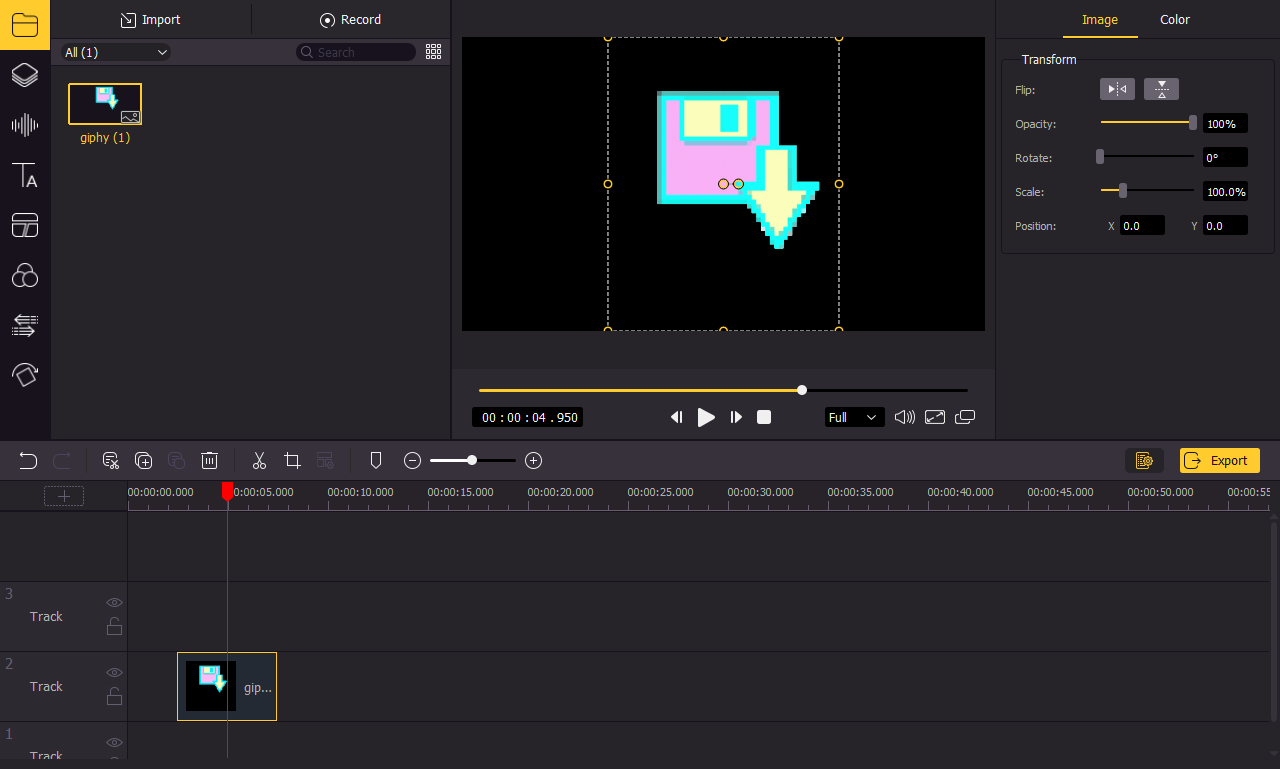
Task: Click the Undo arrow in timeline toolbar
Action: [28, 461]
